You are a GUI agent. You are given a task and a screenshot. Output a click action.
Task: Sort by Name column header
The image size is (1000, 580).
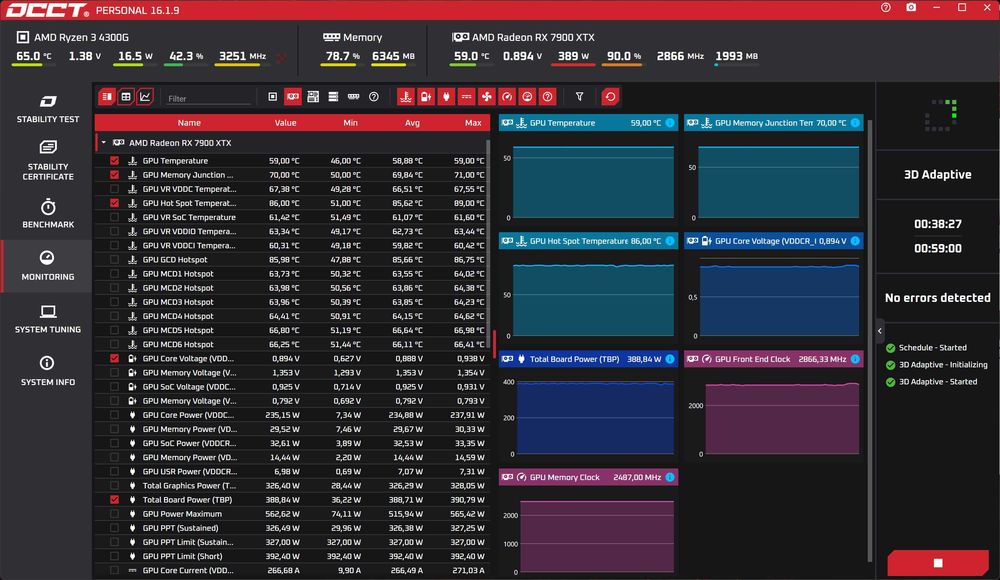point(189,123)
